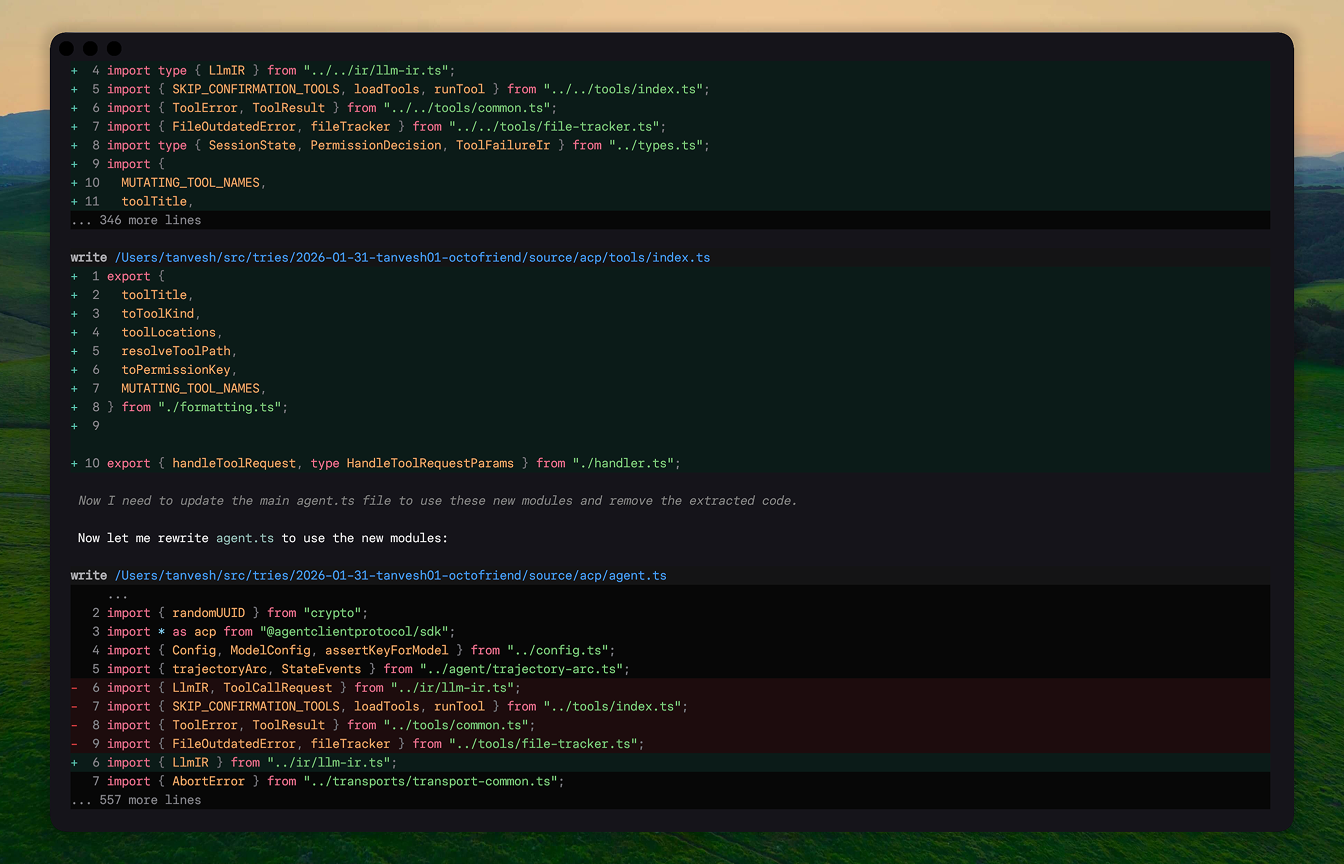This screenshot has height=864, width=1344.
Task: Expand the "557 more lines" collapsed section
Action: [x=136, y=800]
